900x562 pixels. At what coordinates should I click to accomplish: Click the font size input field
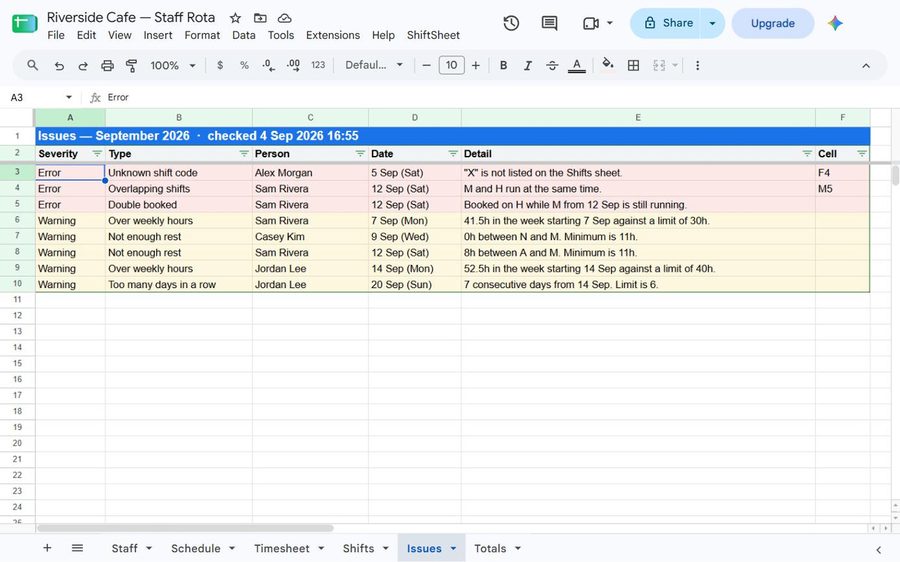point(451,65)
